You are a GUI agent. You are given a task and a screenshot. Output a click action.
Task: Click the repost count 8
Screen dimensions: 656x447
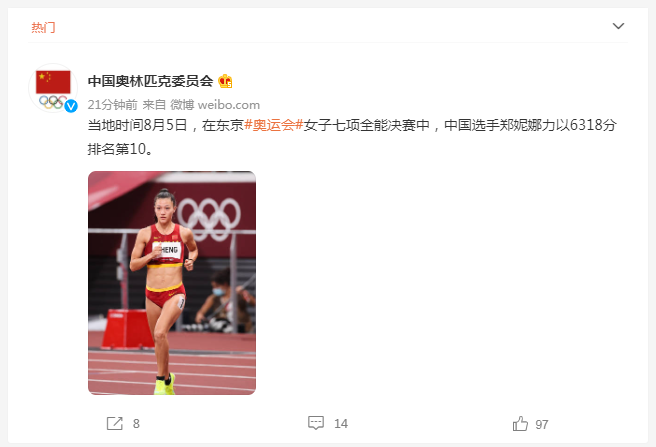tap(136, 424)
